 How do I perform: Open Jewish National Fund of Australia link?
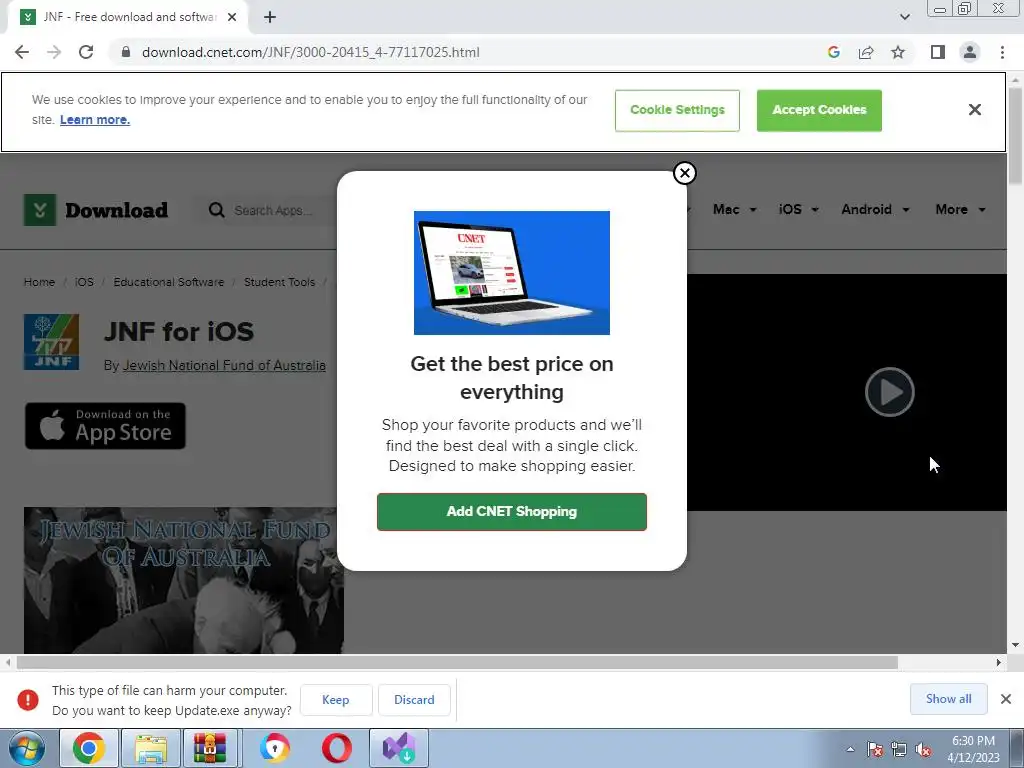(224, 366)
